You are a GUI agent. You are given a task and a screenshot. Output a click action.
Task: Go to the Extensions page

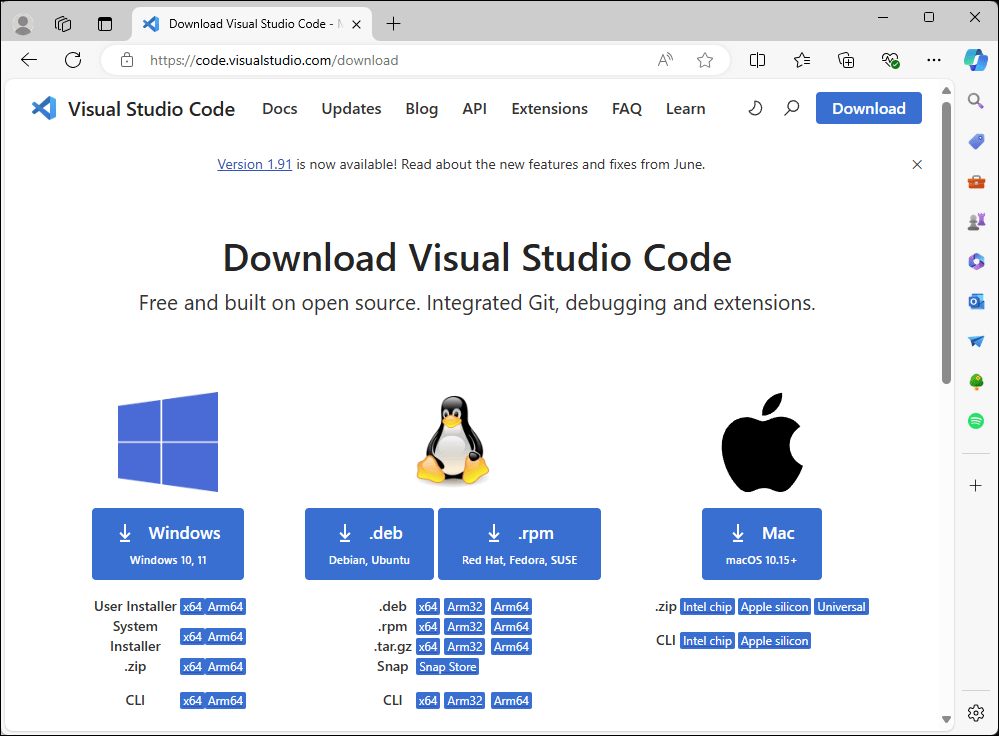coord(549,109)
